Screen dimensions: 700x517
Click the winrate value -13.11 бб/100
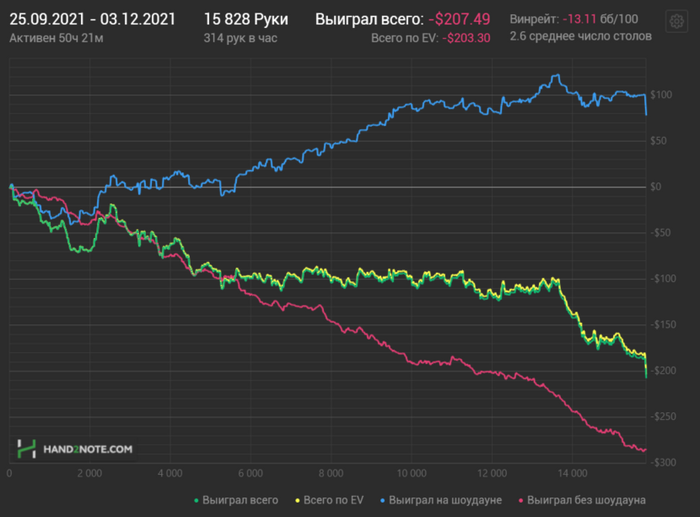(x=600, y=19)
